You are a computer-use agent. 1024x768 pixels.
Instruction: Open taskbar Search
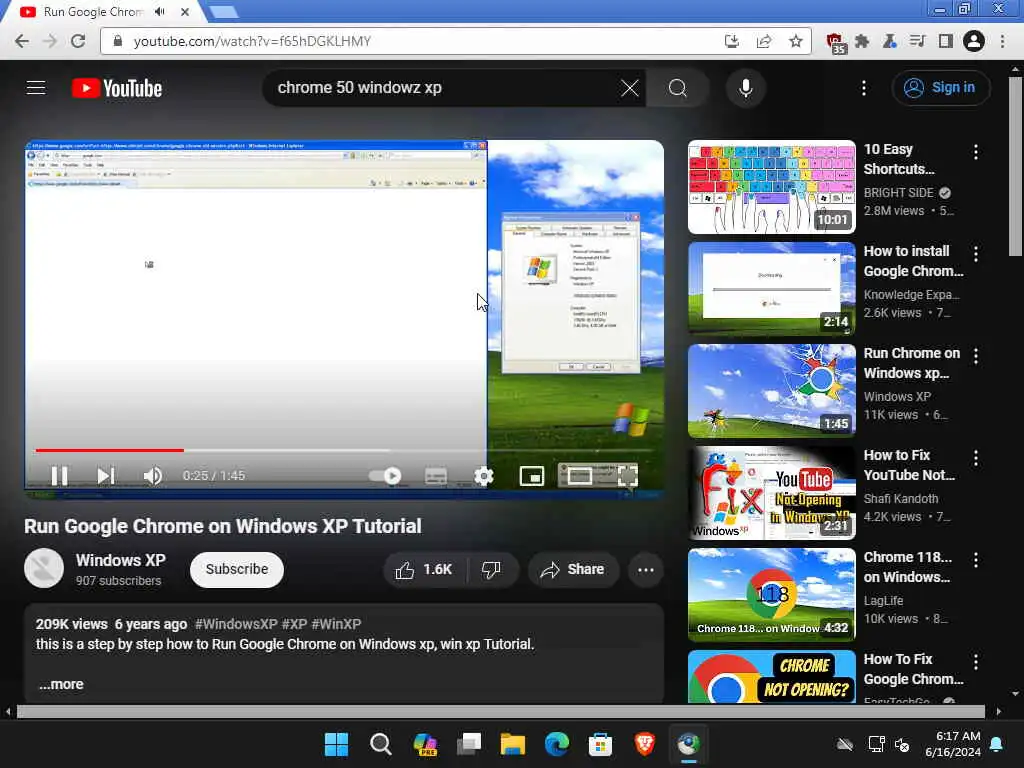380,744
